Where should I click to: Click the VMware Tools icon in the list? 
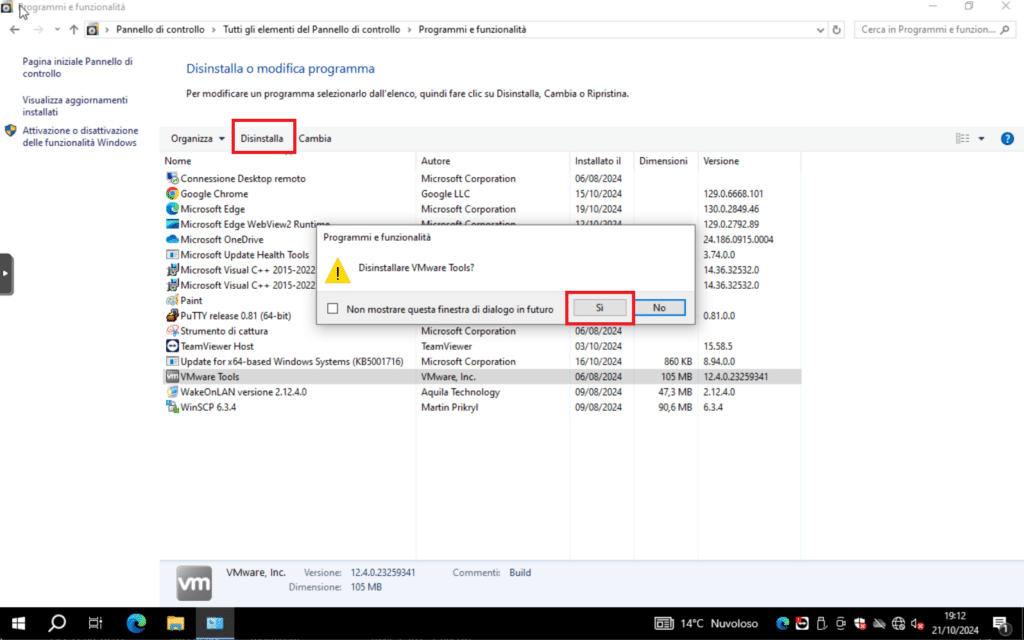(x=172, y=377)
